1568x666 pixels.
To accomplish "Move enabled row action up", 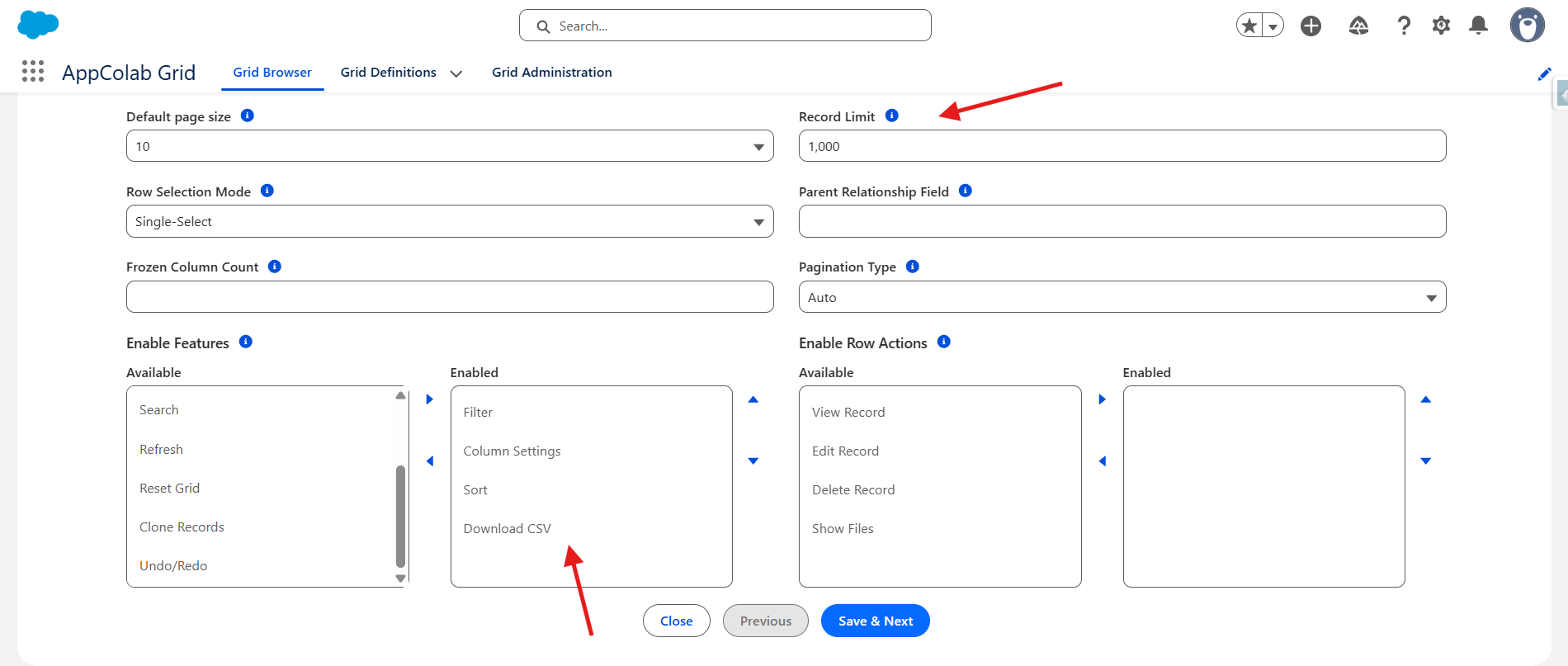I will pos(1425,399).
